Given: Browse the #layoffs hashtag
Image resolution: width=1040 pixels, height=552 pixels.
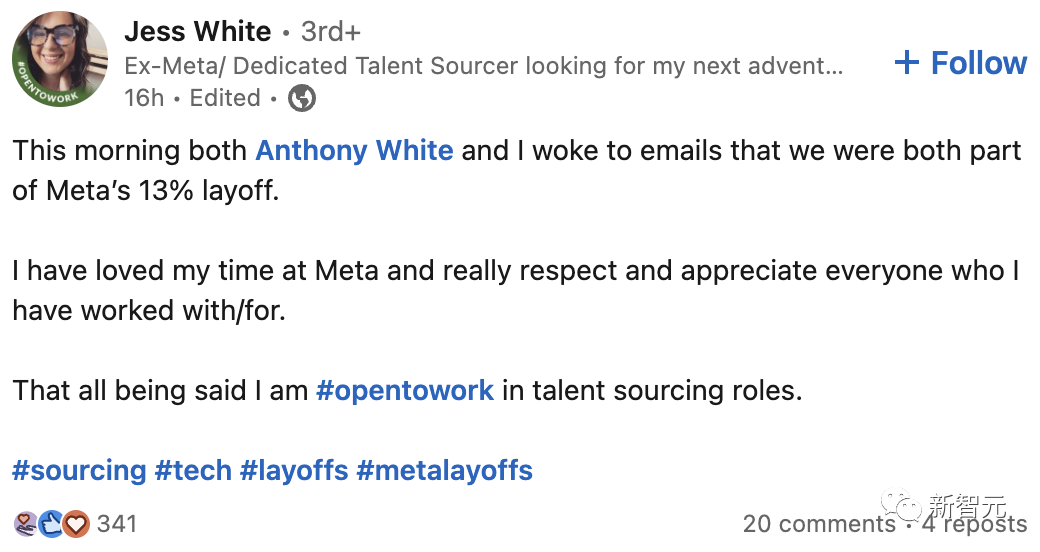Looking at the screenshot, I should [x=294, y=470].
